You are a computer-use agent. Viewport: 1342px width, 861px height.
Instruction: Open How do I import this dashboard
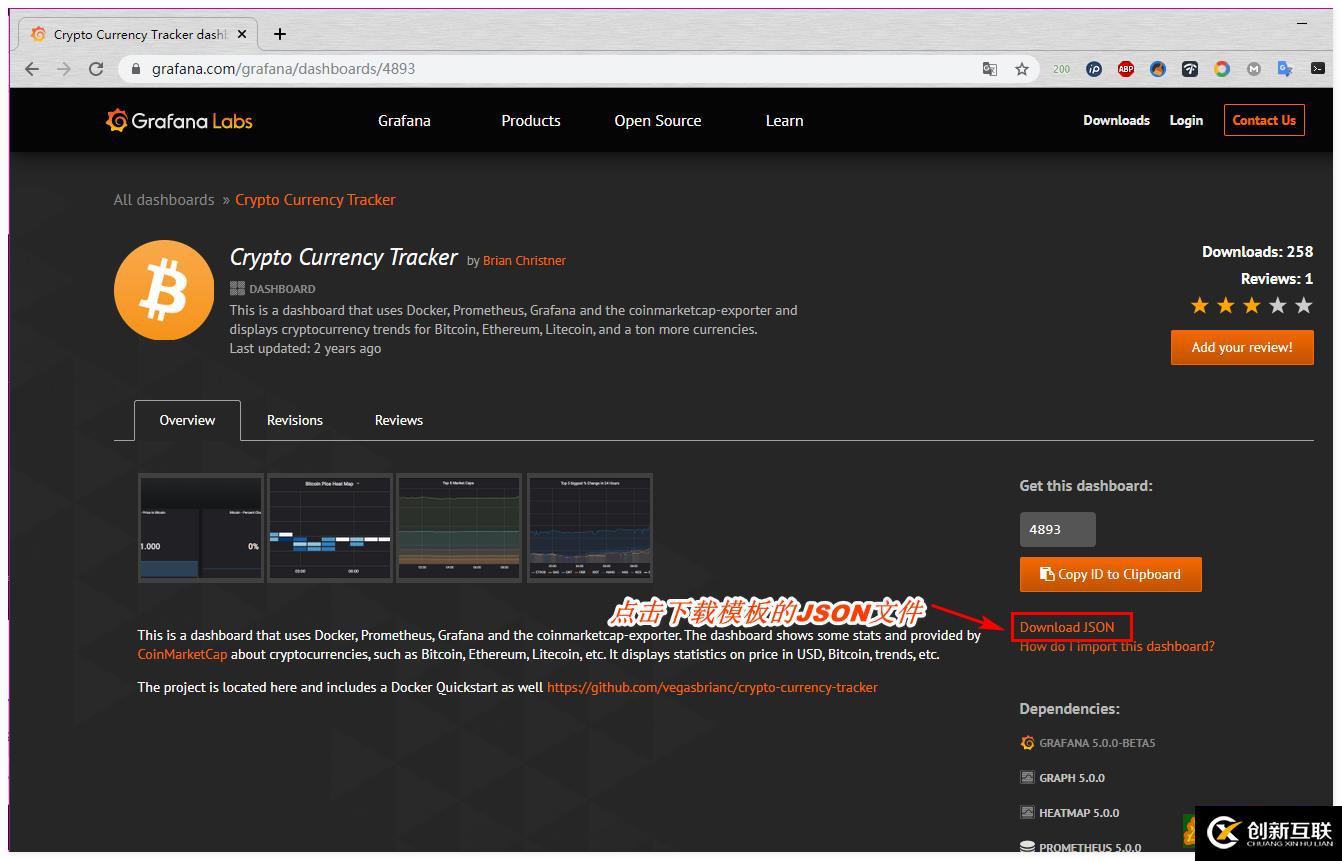[x=1117, y=646]
